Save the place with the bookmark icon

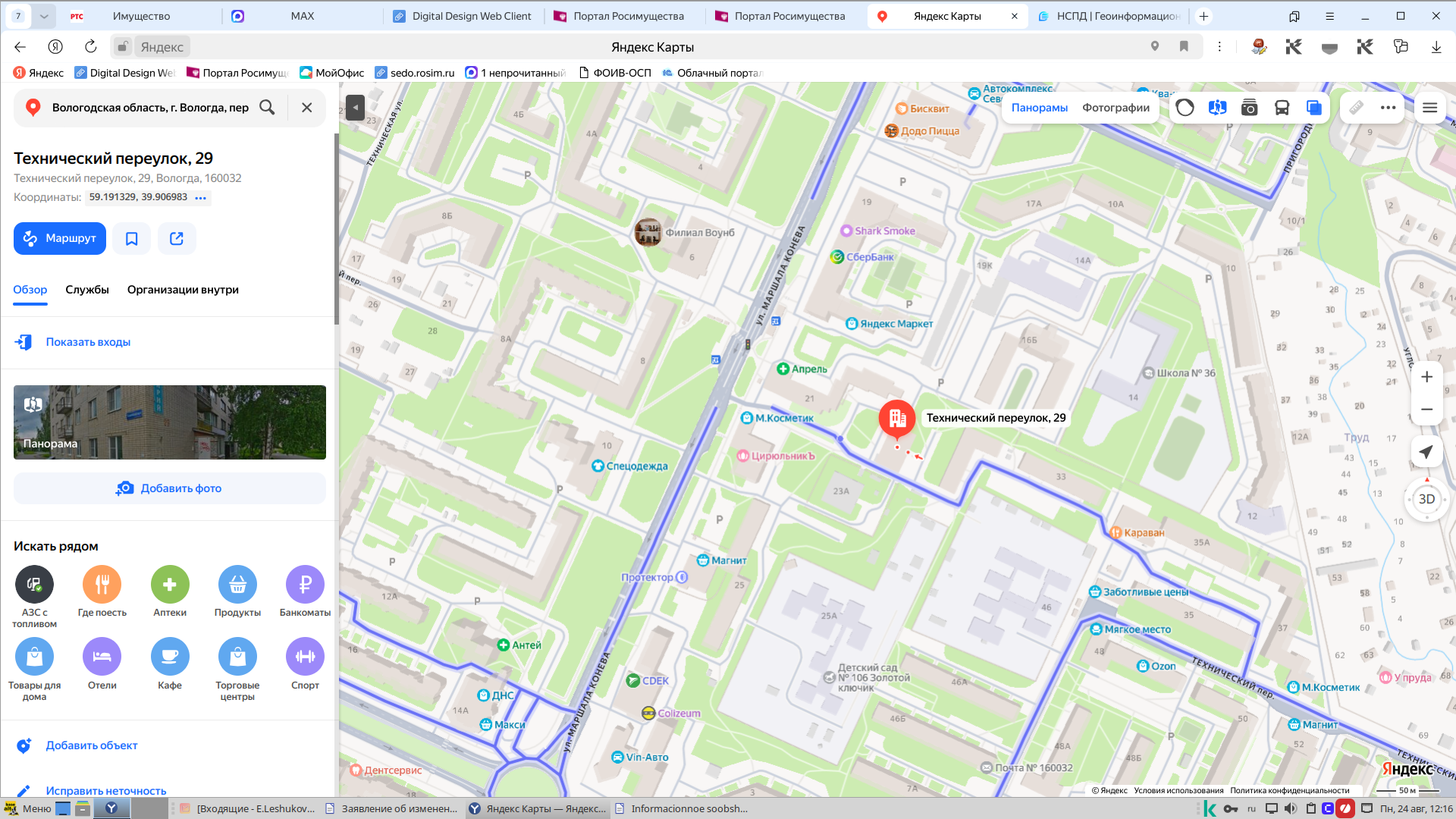click(x=132, y=238)
